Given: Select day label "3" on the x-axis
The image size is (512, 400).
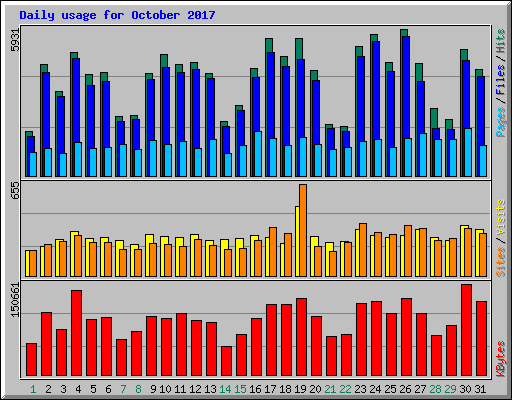Looking at the screenshot, I should click(63, 389).
